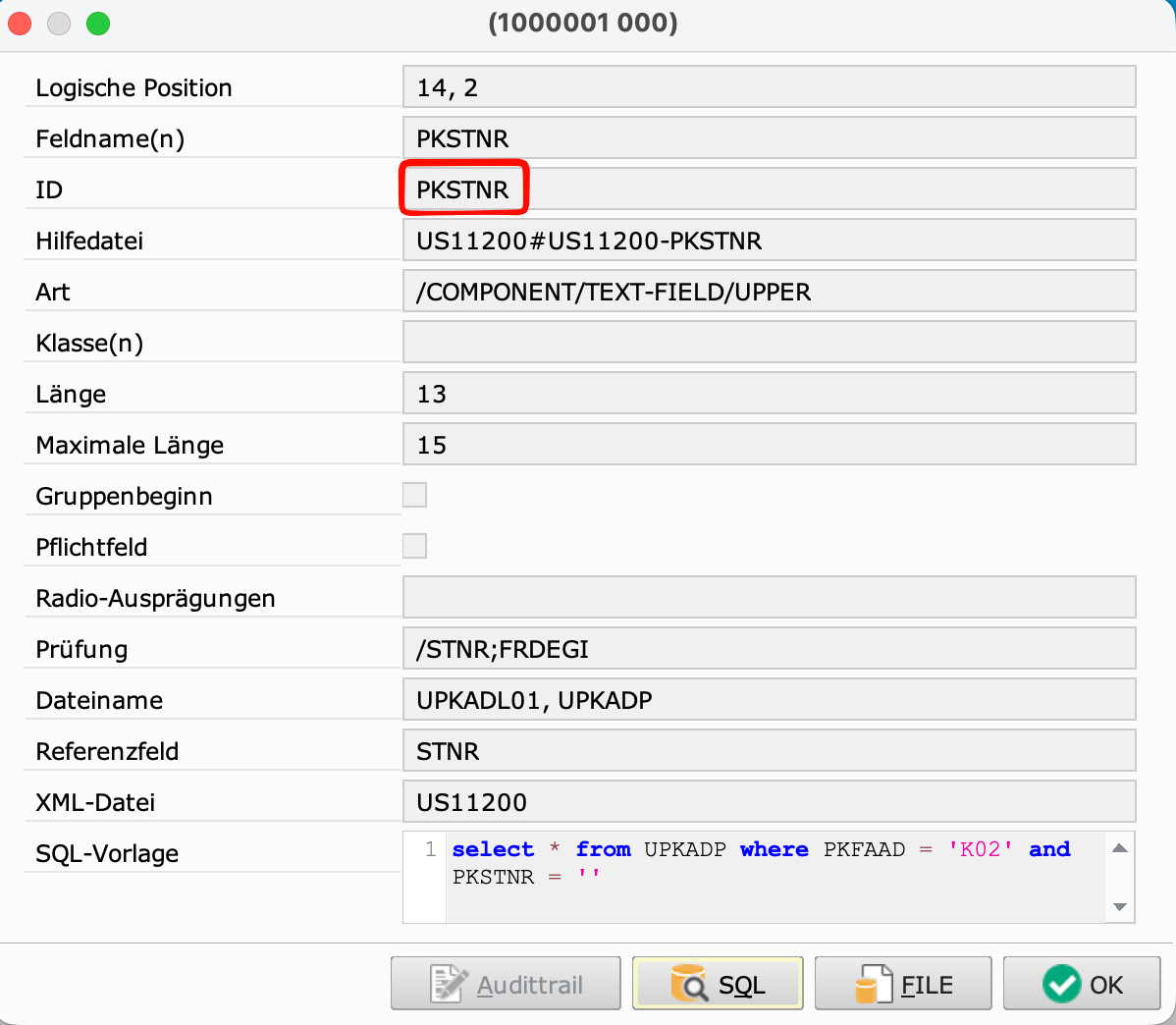Click the Art field /COMPONENT/TEXT-FIELD/UPPER
The height and width of the screenshot is (1025, 1176).
tap(768, 292)
